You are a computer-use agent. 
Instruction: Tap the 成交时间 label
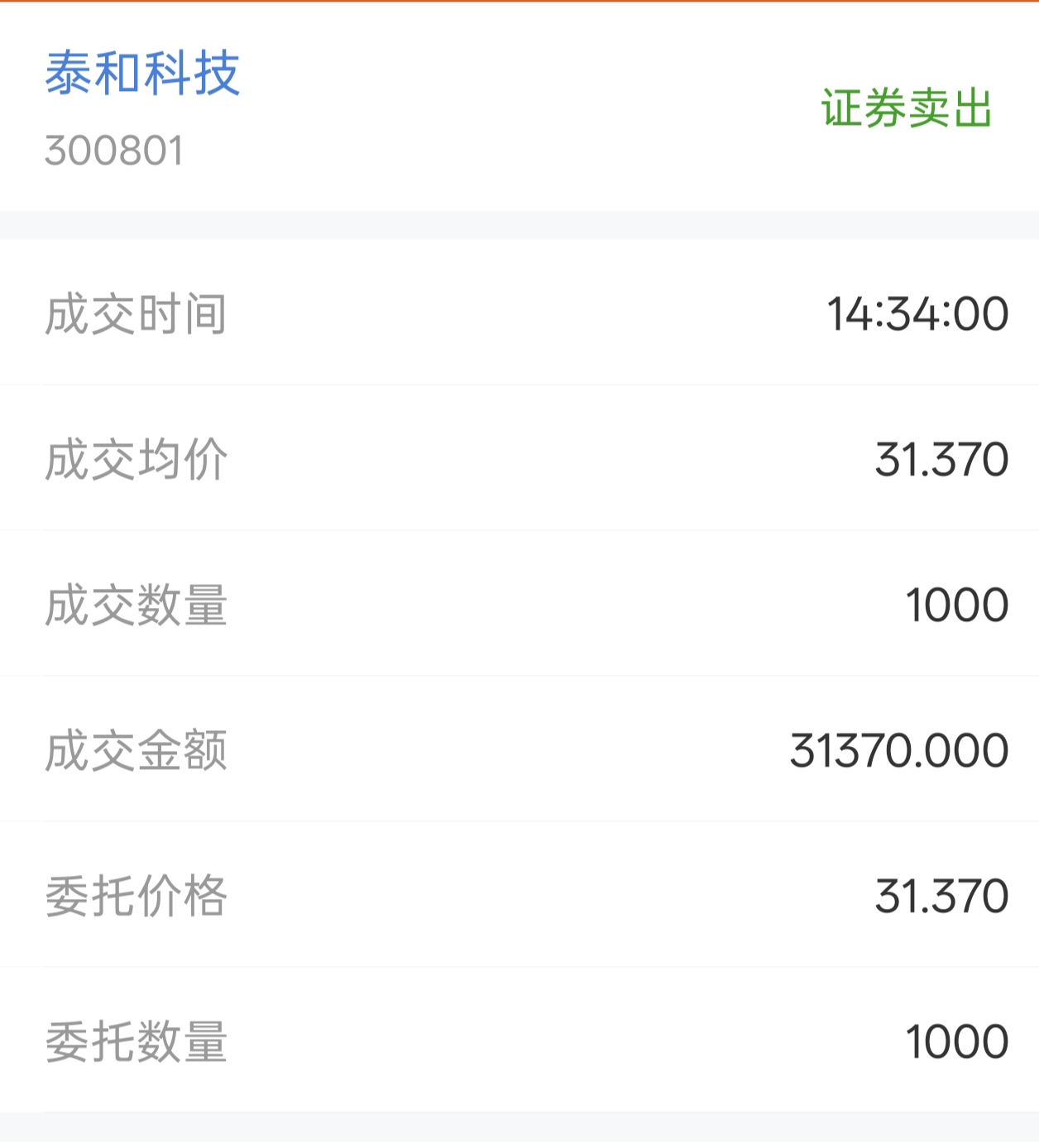click(x=136, y=314)
